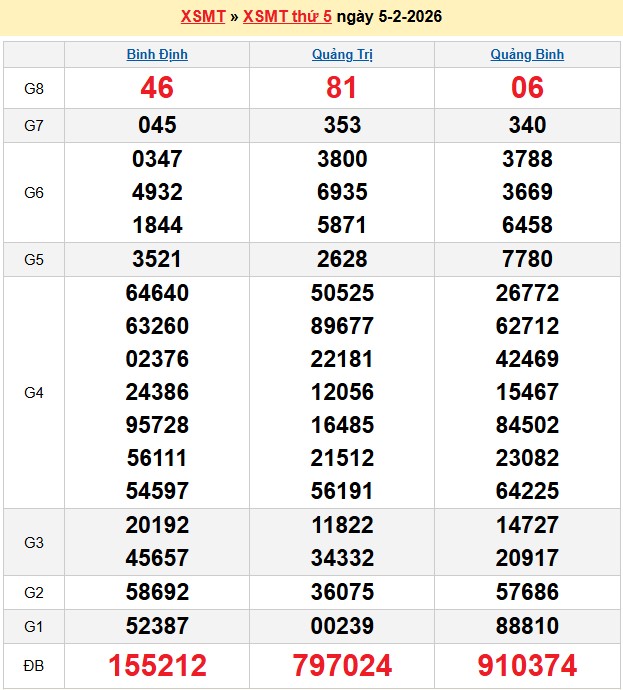Open the XSMT thứ 5 link

(287, 17)
